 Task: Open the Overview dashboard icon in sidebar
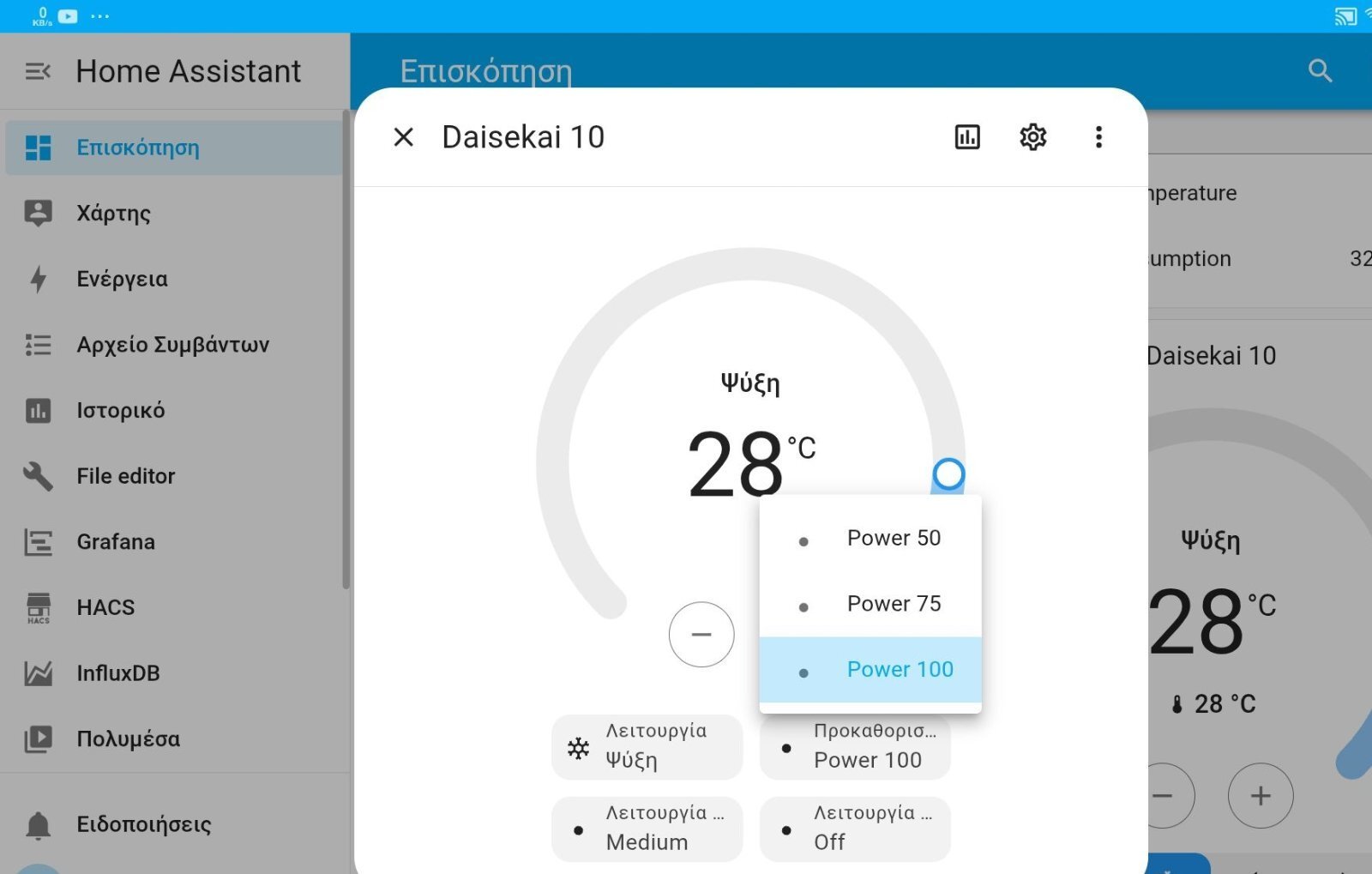(x=39, y=148)
